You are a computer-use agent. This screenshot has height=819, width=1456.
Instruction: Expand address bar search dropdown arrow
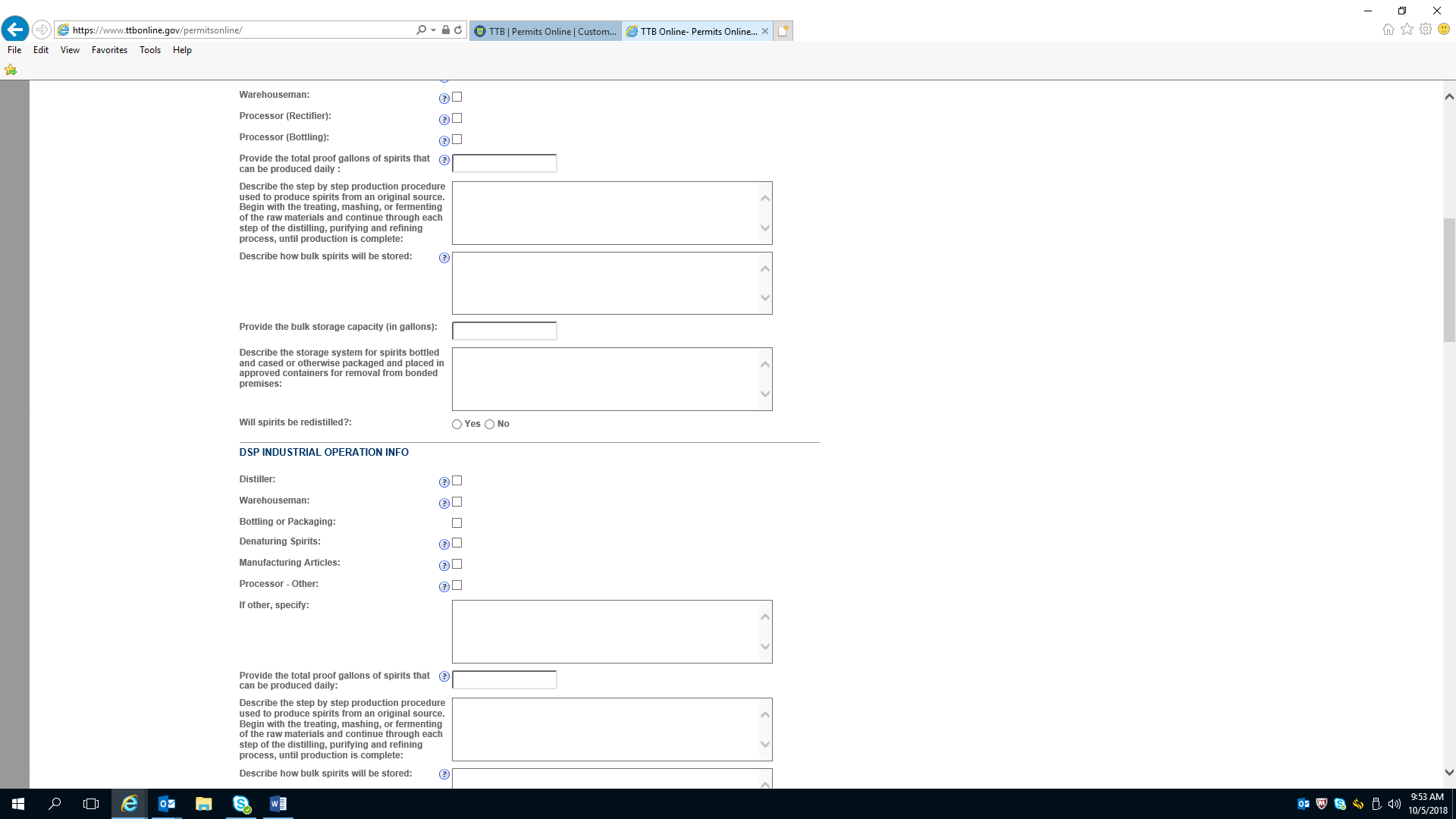coord(433,30)
